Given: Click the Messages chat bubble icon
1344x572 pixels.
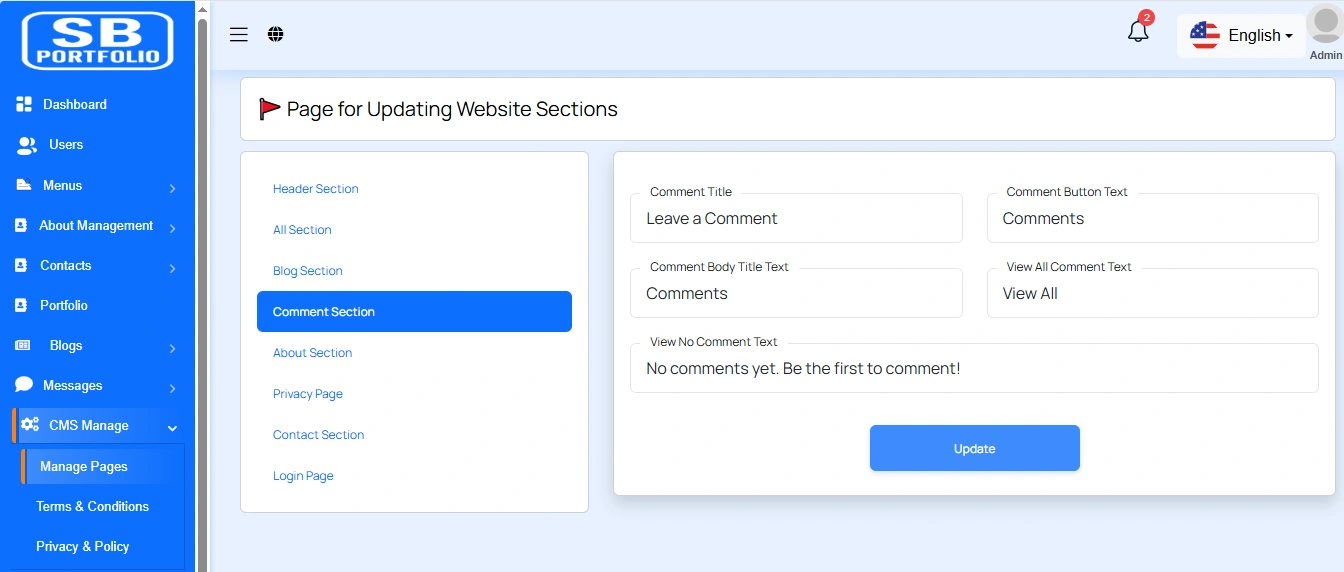Looking at the screenshot, I should [24, 385].
